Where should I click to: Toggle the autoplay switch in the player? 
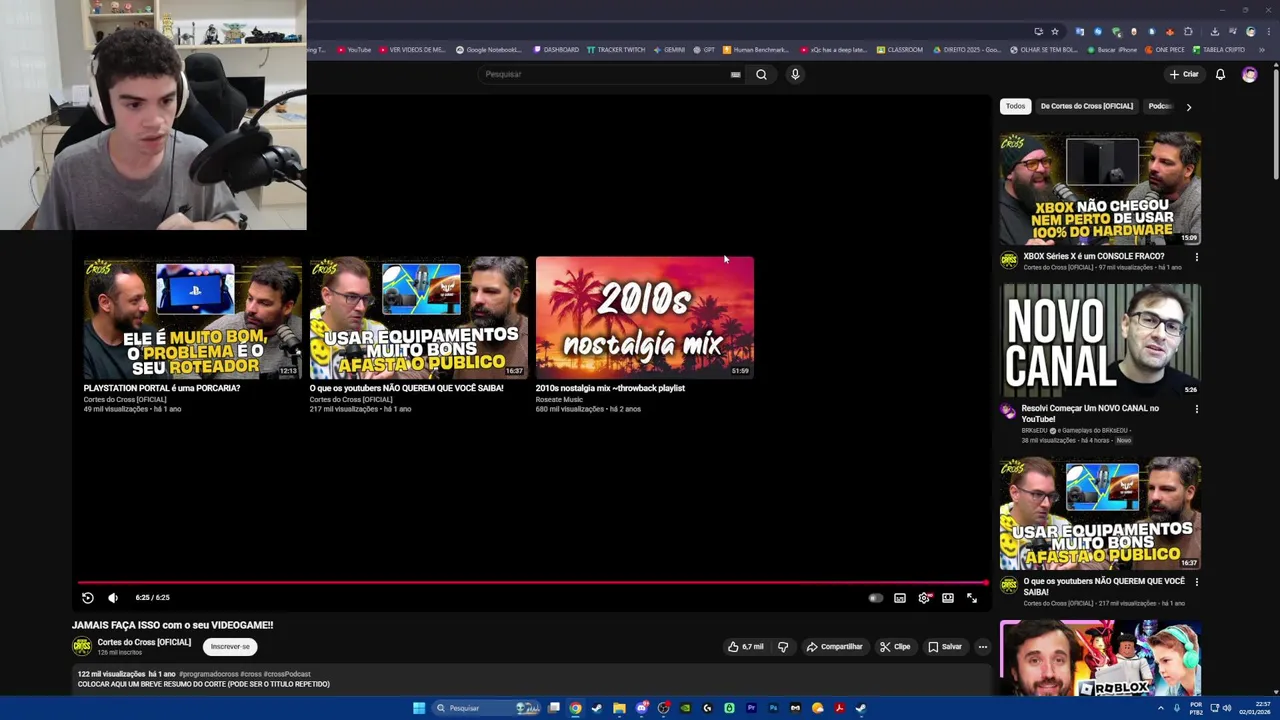tap(875, 598)
